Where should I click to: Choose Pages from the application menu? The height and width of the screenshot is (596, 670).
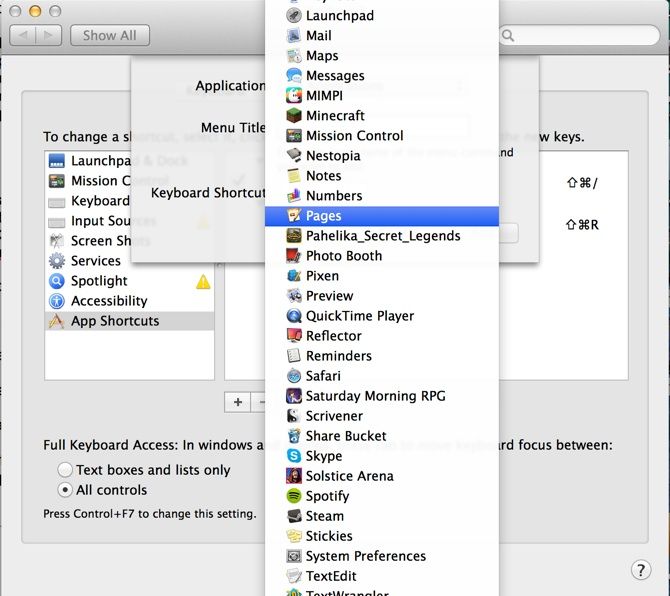[x=323, y=216]
